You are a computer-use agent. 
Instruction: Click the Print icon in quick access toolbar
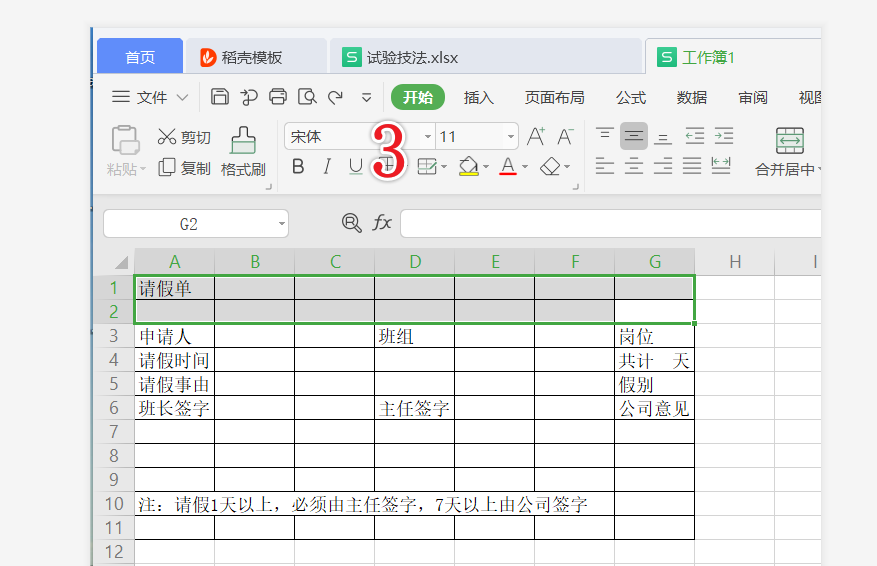click(x=277, y=97)
